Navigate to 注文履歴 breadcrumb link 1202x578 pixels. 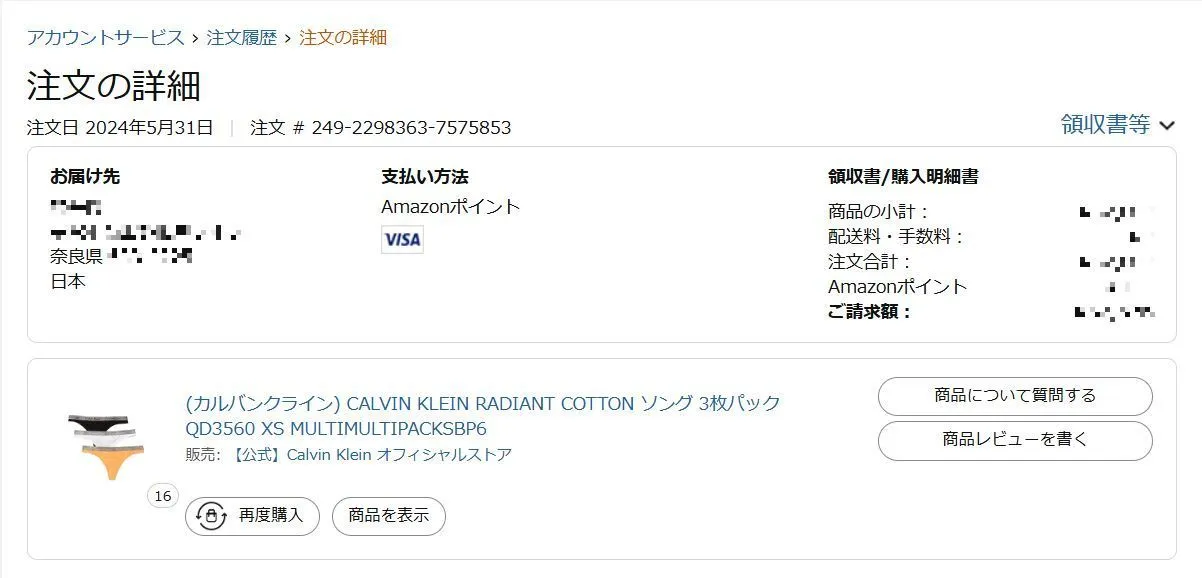[241, 38]
